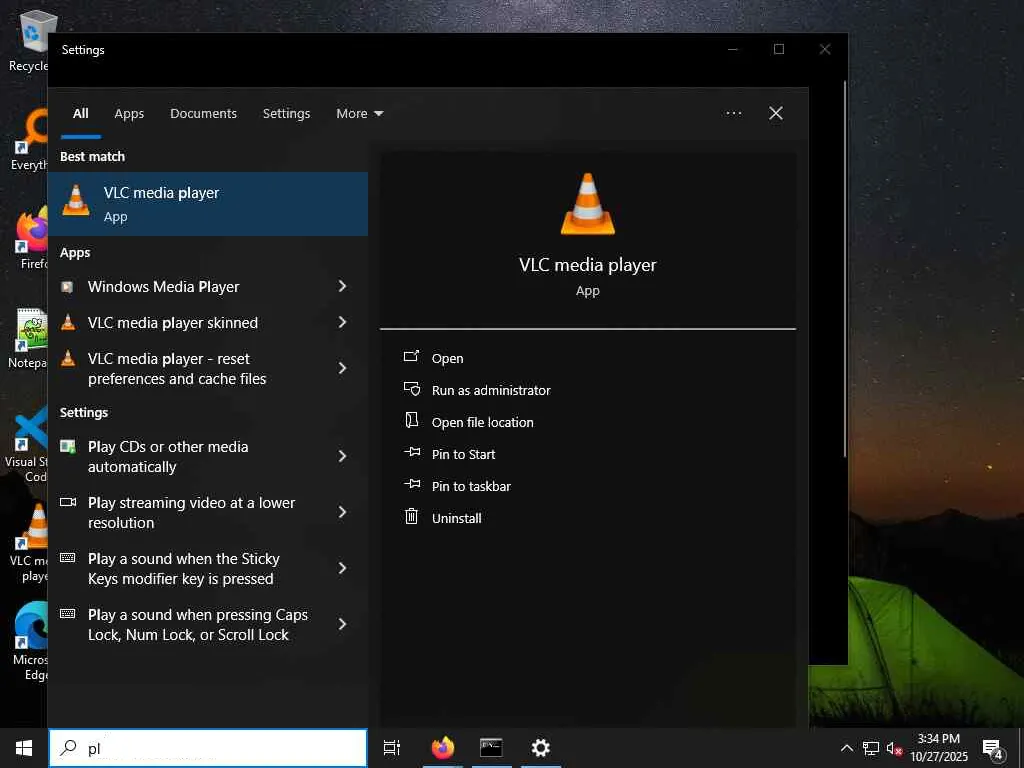
Task: Close the search panel with X
Action: pos(776,114)
